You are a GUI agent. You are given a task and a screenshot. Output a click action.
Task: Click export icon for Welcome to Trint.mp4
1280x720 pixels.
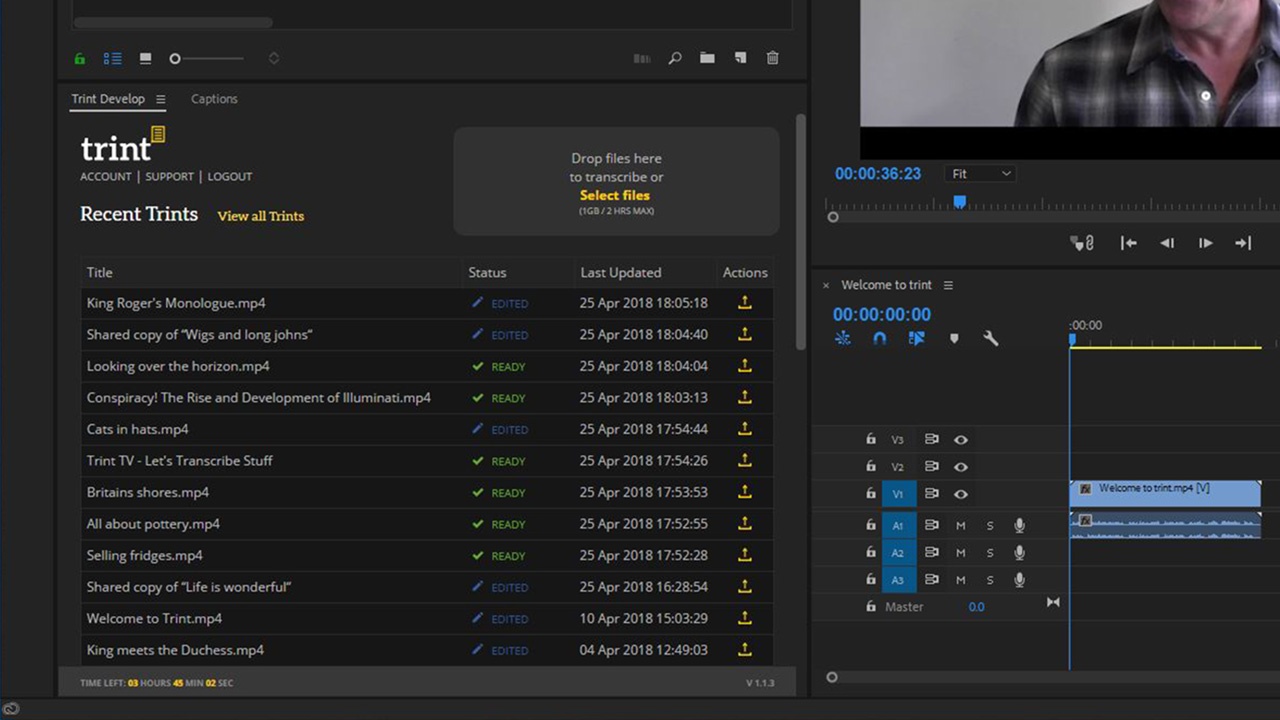tap(744, 617)
